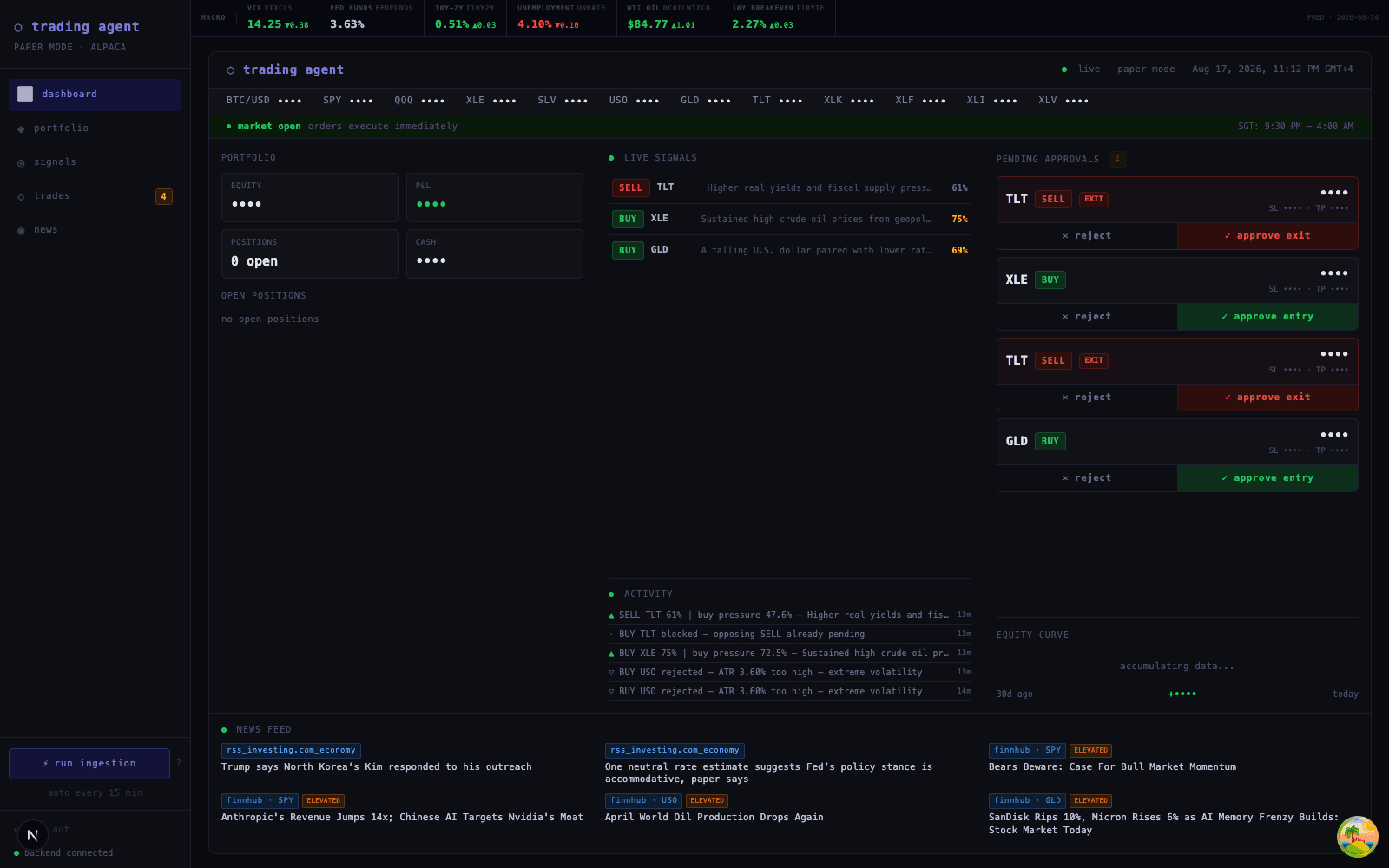Click the green dot beside Activity
The image size is (1389, 868).
tap(611, 595)
